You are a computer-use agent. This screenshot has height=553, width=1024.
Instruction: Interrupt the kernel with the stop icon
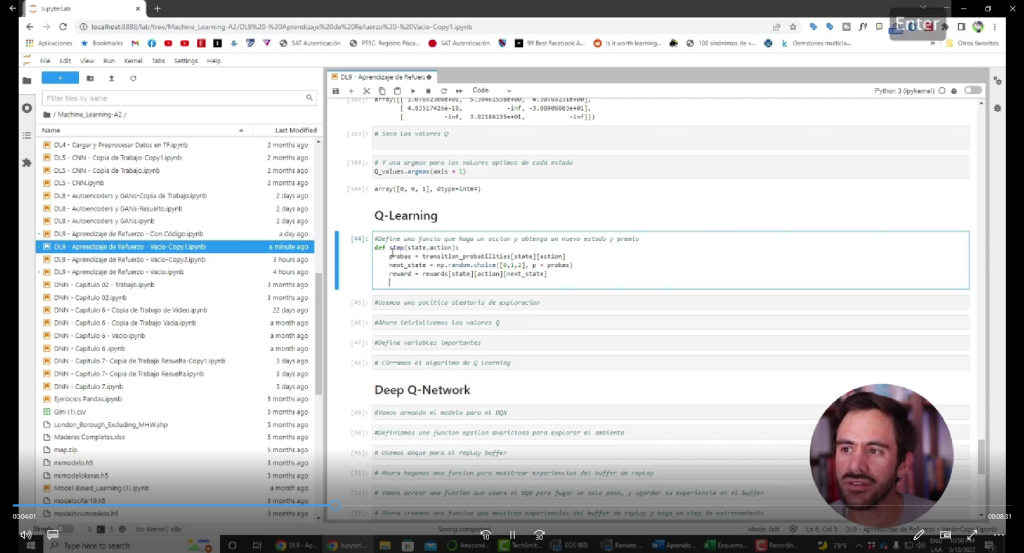pyautogui.click(x=429, y=91)
